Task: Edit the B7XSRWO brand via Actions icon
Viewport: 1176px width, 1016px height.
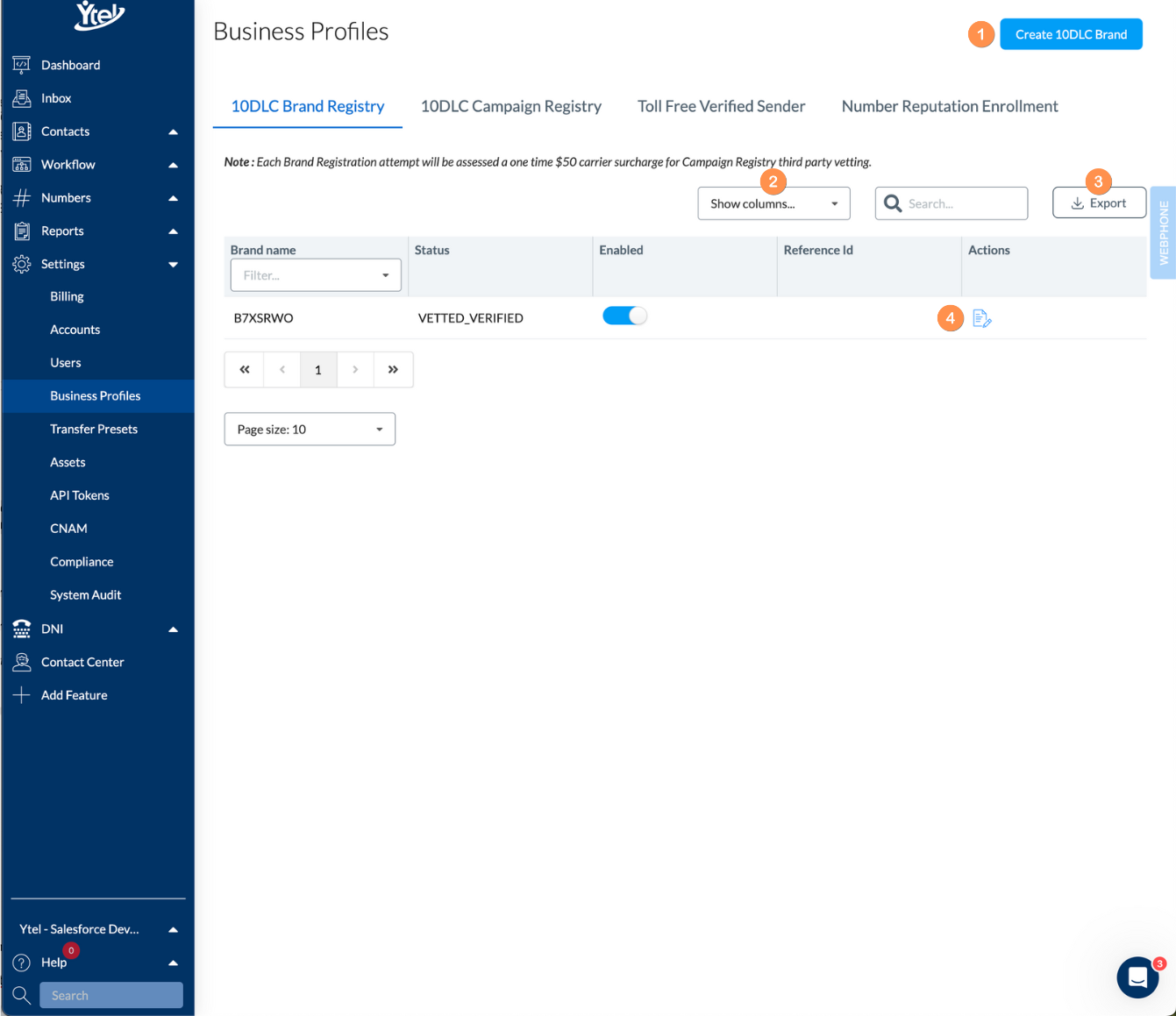Action: pos(982,318)
